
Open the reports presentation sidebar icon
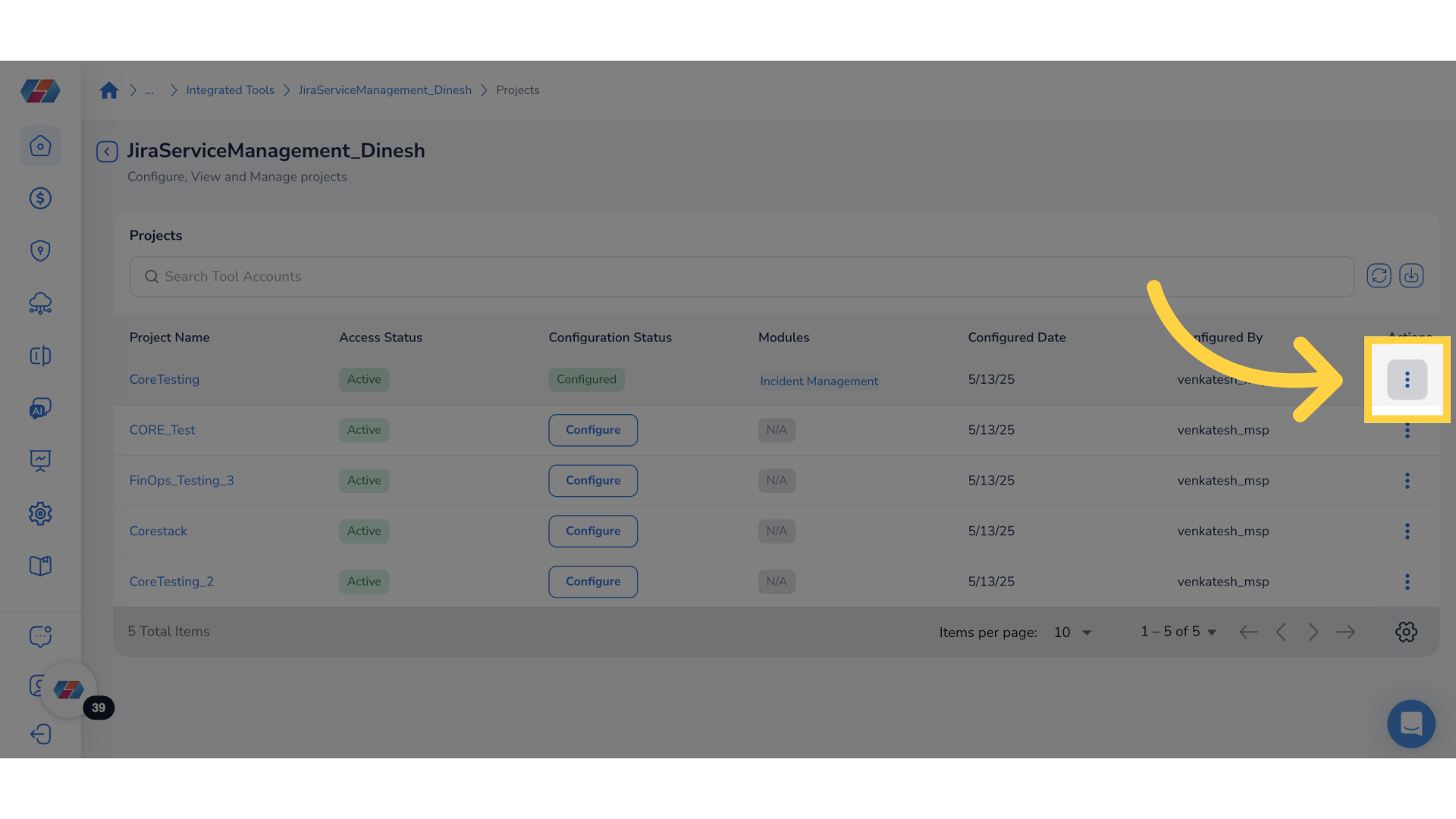pyautogui.click(x=40, y=461)
